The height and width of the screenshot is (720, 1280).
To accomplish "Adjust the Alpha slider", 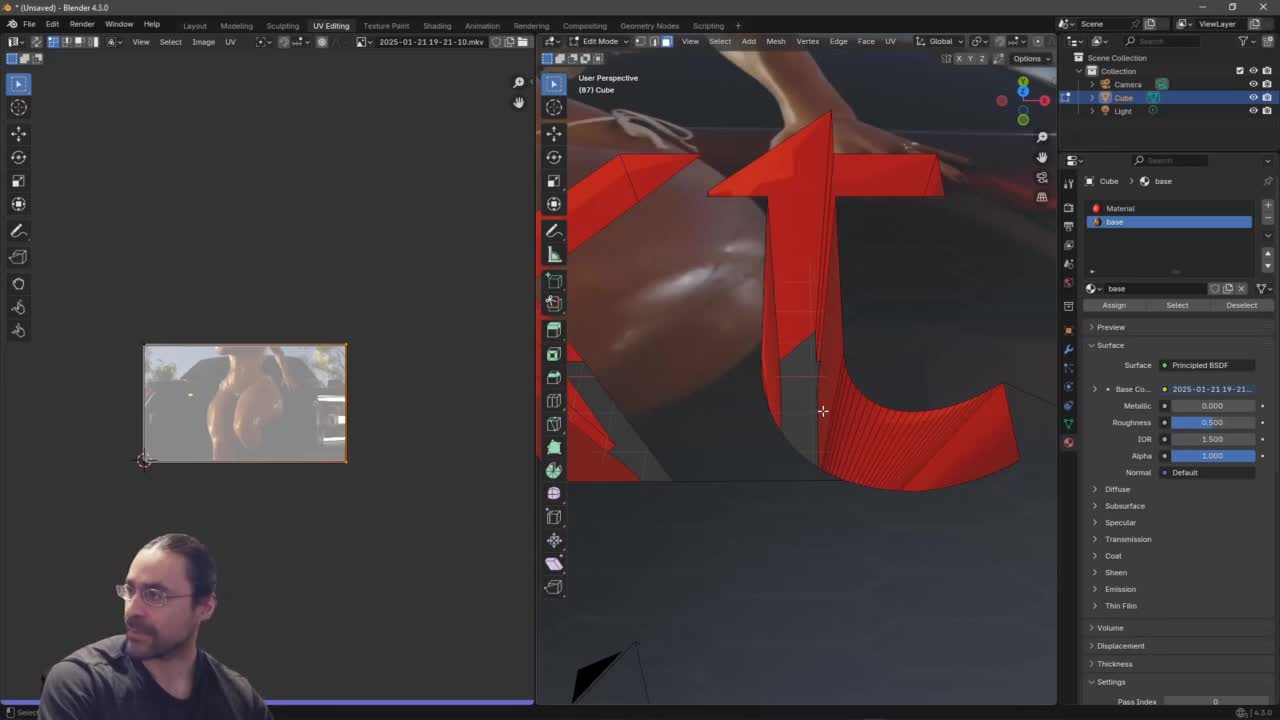I will [1211, 456].
